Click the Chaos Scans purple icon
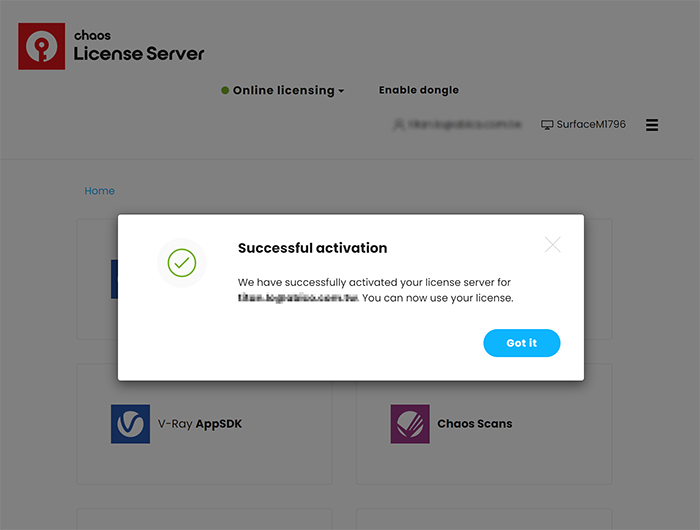 [x=410, y=424]
